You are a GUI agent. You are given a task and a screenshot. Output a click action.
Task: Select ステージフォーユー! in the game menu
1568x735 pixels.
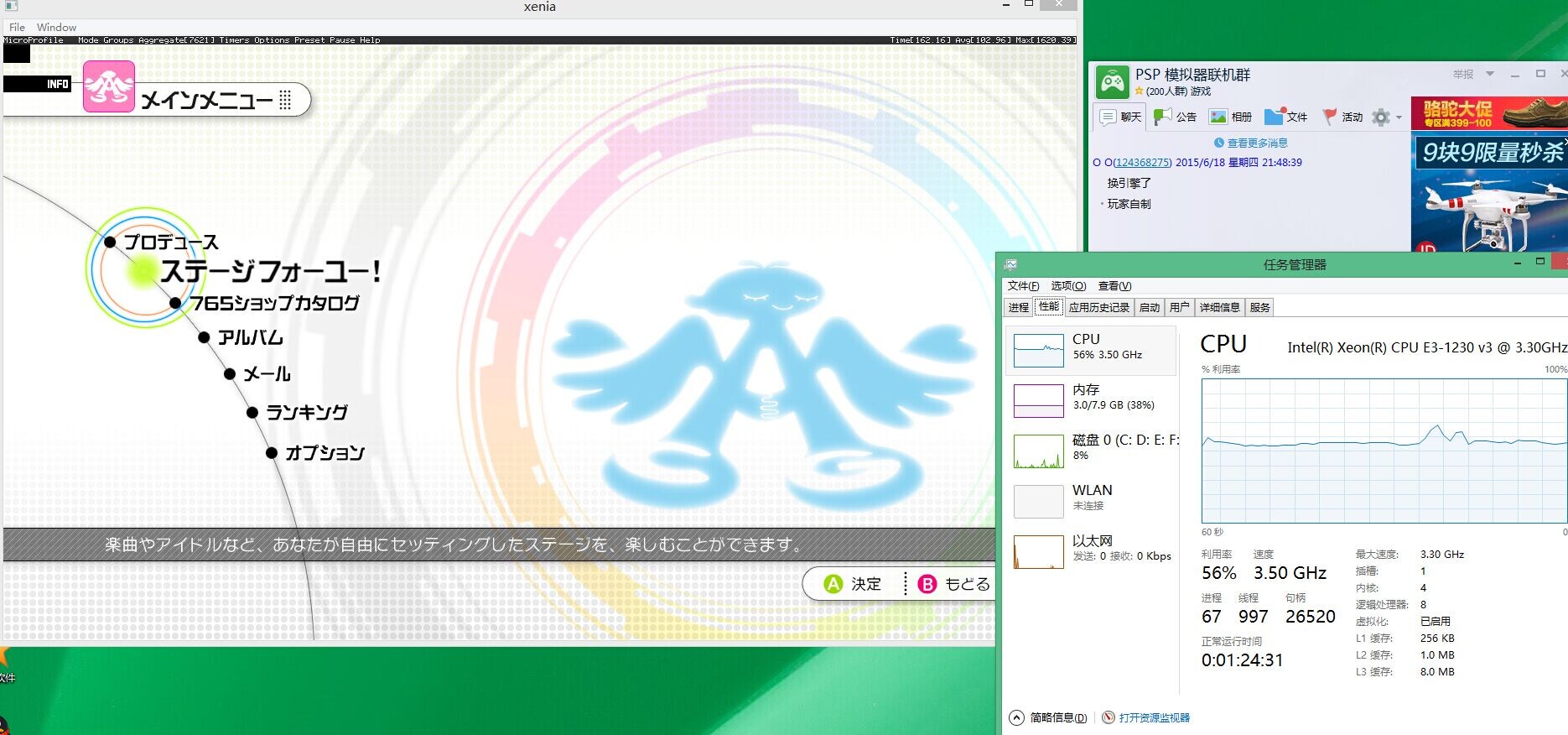(x=271, y=271)
